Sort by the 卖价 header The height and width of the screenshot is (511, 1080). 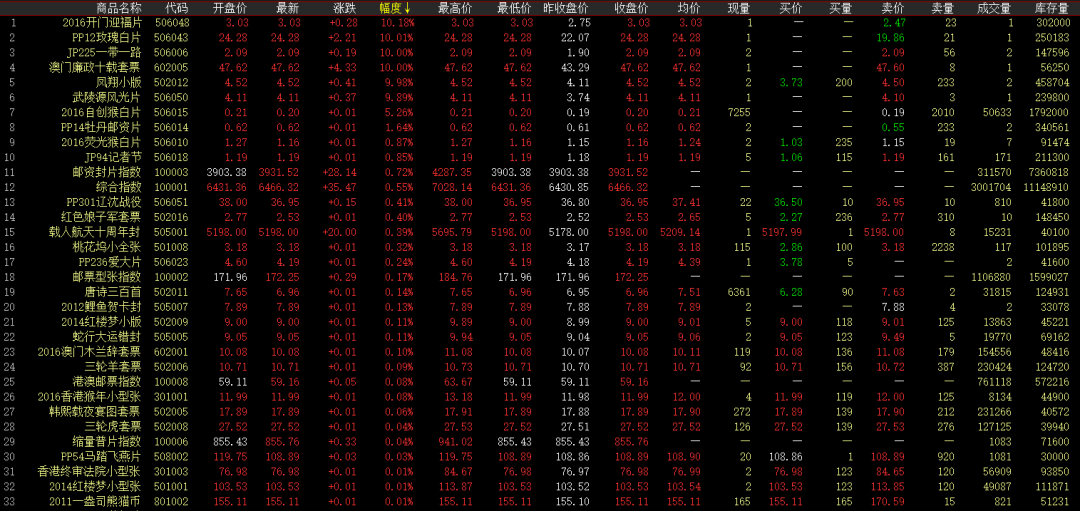pyautogui.click(x=893, y=8)
